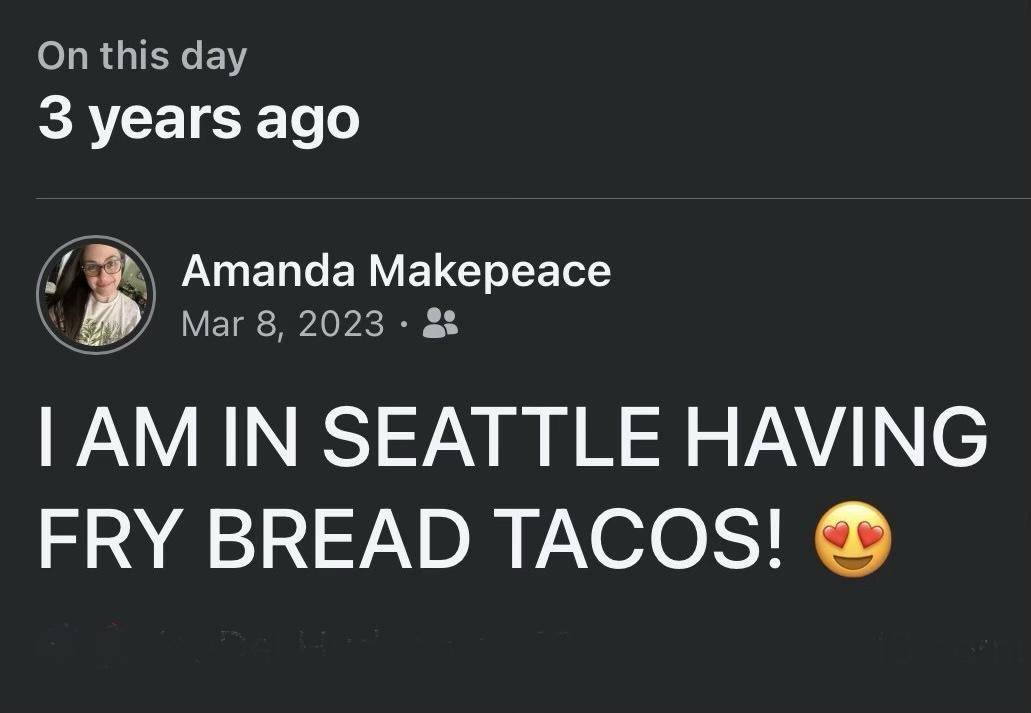Click the word "ago" in the heading
1031x713 pixels.
coord(308,119)
